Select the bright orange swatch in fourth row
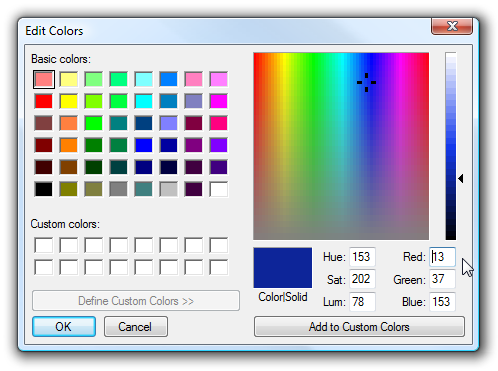498x371 pixels. click(69, 145)
